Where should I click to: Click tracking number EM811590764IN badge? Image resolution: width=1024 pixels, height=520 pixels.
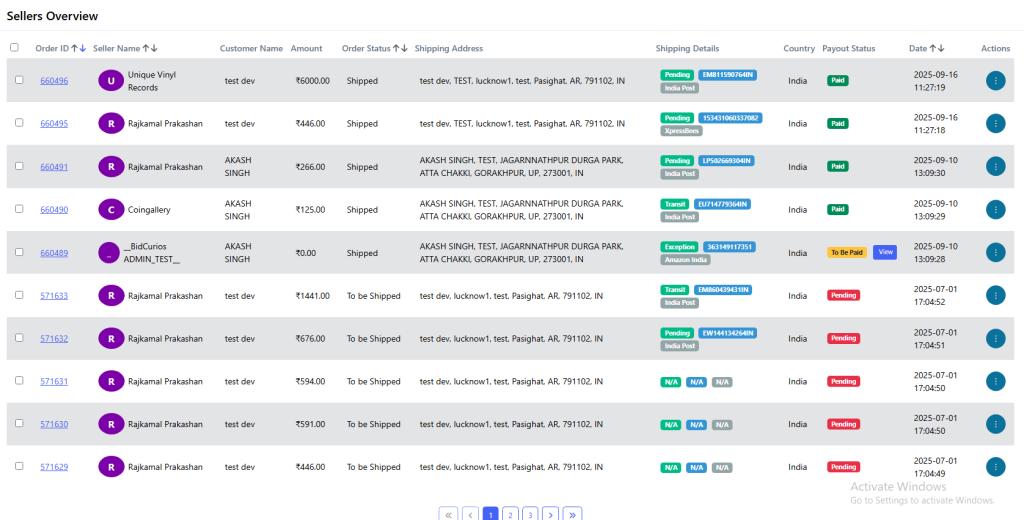(x=727, y=75)
